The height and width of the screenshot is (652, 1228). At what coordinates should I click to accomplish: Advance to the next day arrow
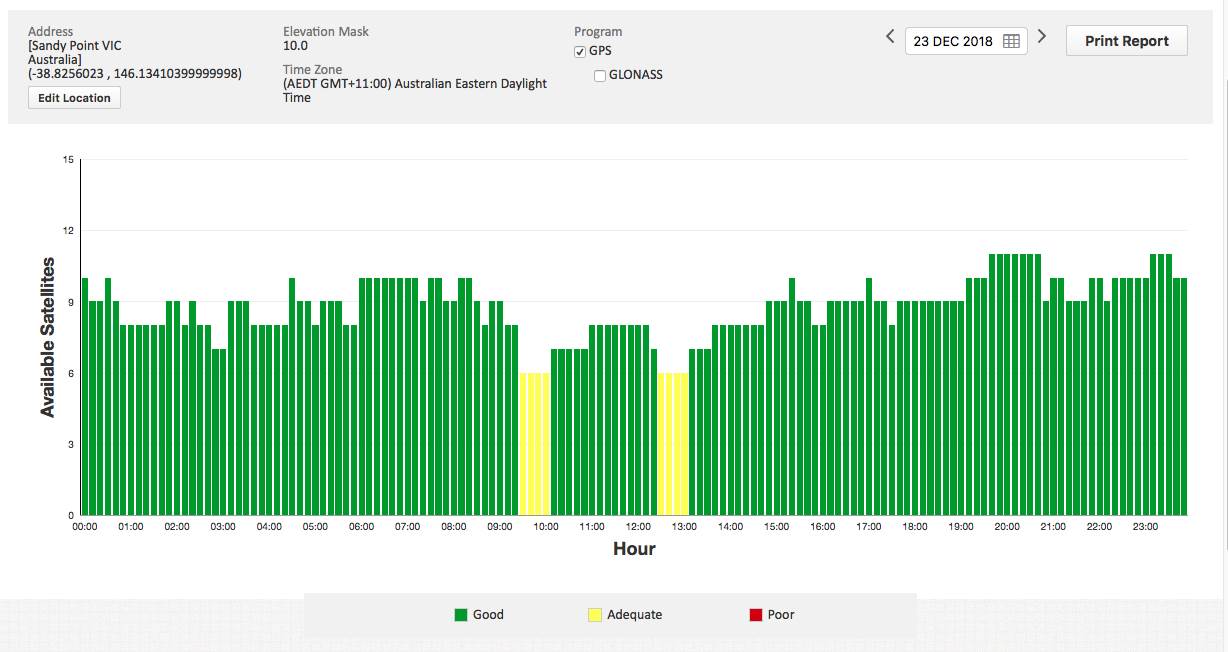click(x=1041, y=37)
